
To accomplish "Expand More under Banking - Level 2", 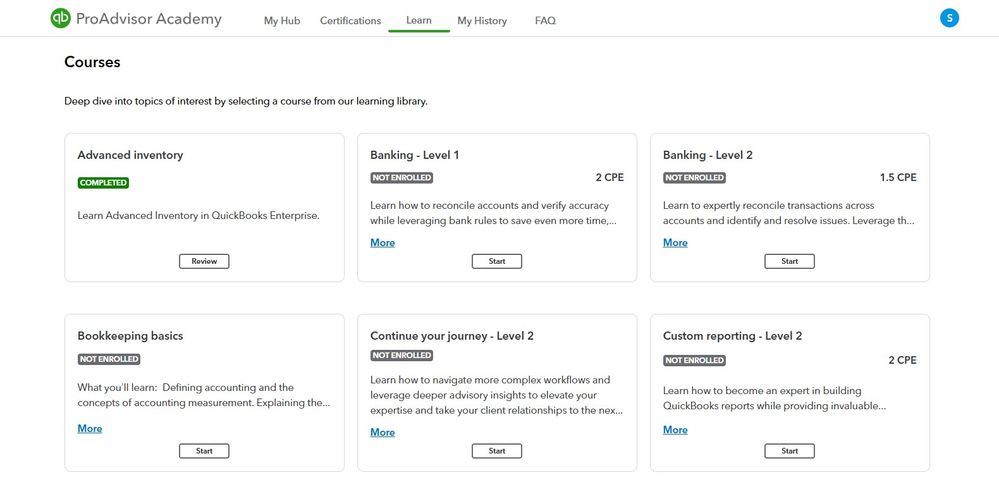I will [675, 243].
